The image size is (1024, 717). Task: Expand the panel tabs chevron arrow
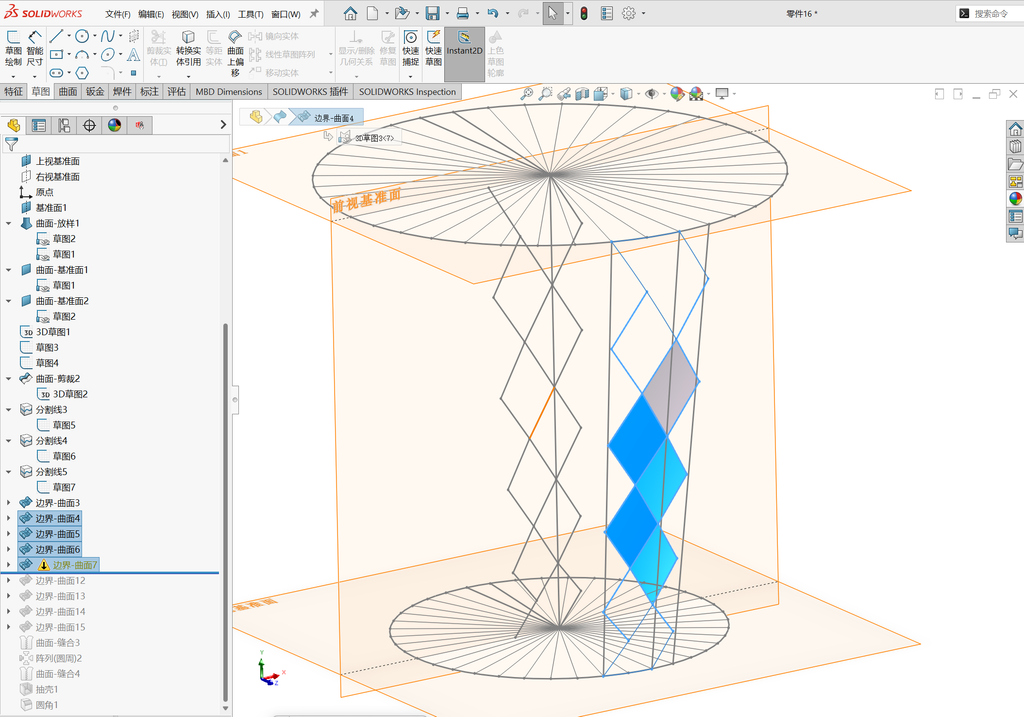point(223,125)
